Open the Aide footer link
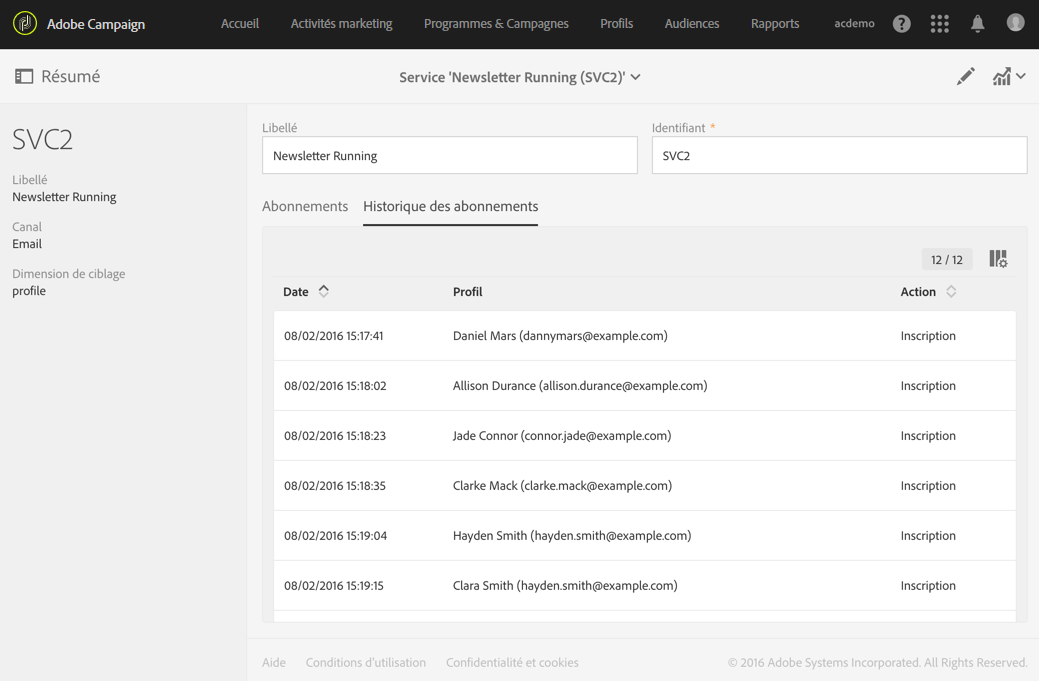Screen dimensions: 1039x681 coord(274,662)
